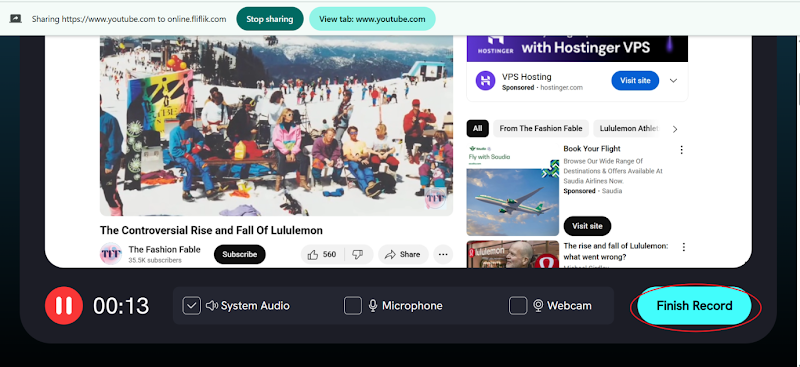
Task: Expand the VPS Hosting ad chevron
Action: click(673, 81)
